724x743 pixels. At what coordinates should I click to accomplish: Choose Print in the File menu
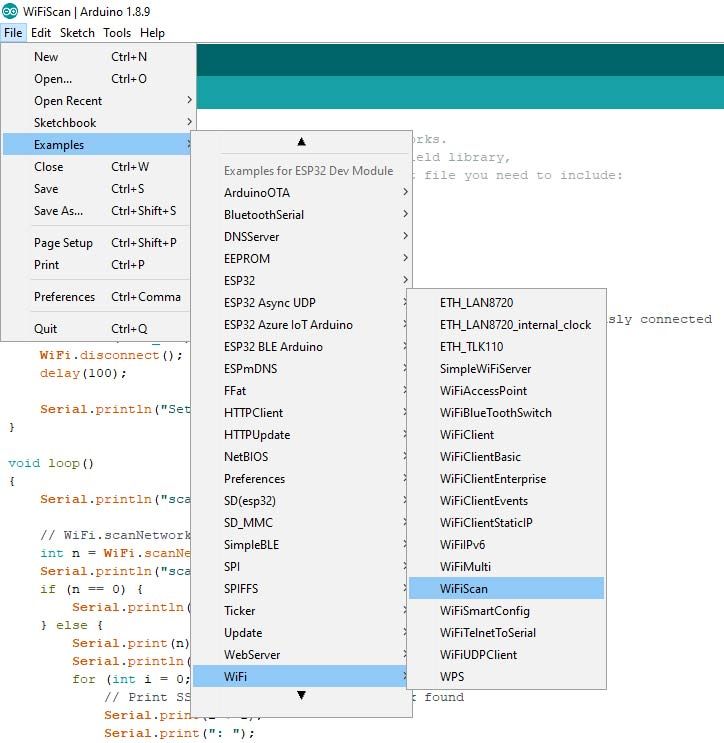(97, 264)
